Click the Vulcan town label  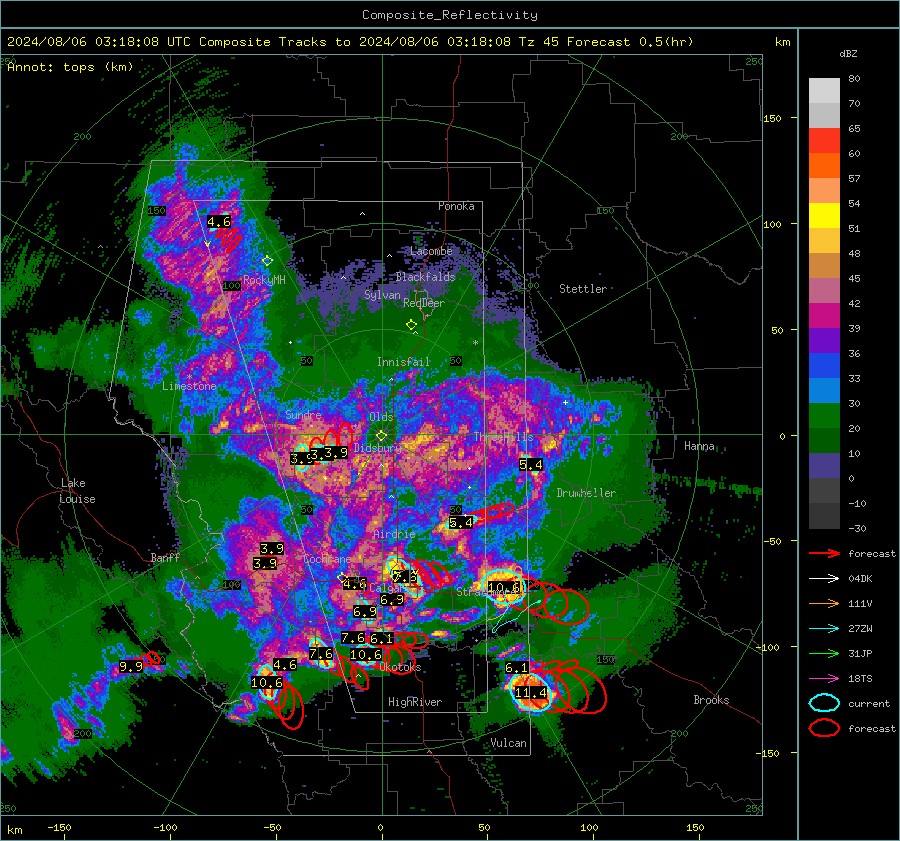pyautogui.click(x=509, y=743)
